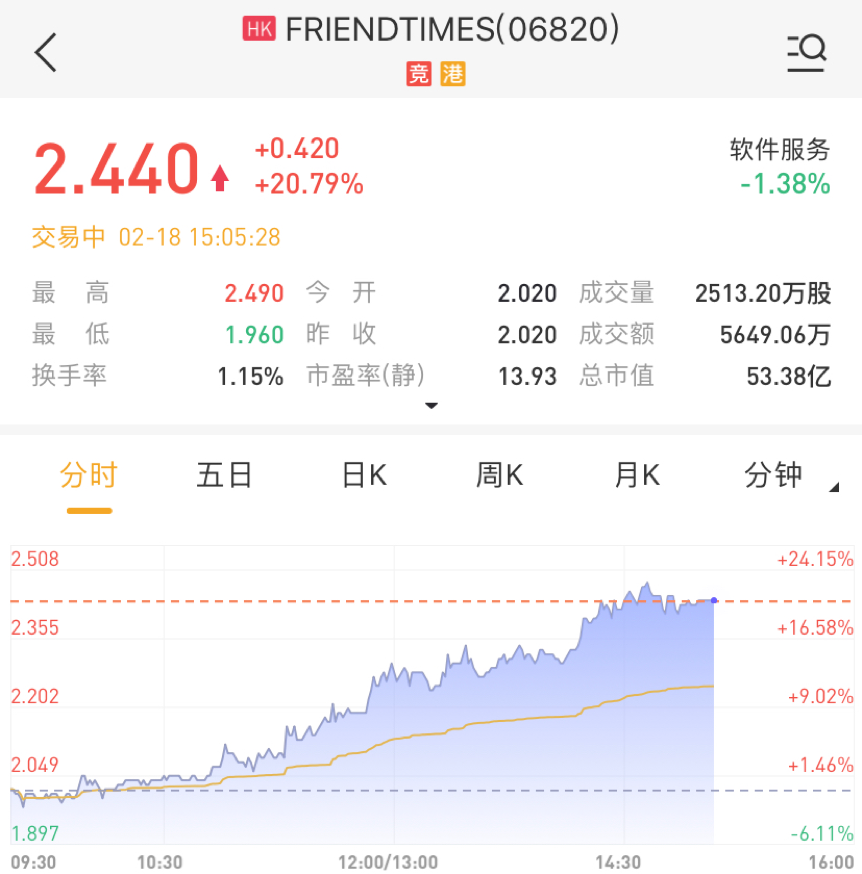Image resolution: width=862 pixels, height=874 pixels.
Task: Tap the back arrow icon
Action: [x=46, y=52]
